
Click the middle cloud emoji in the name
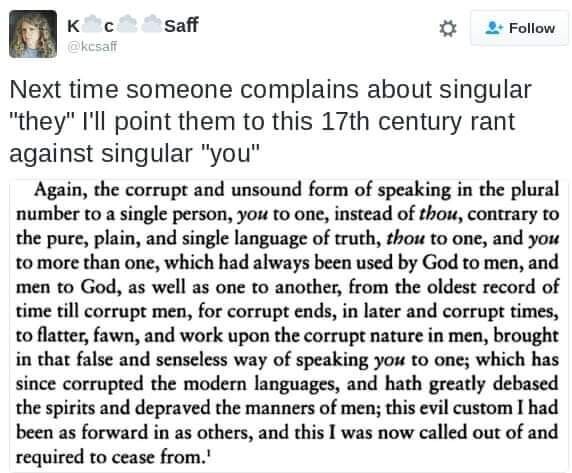(x=127, y=24)
